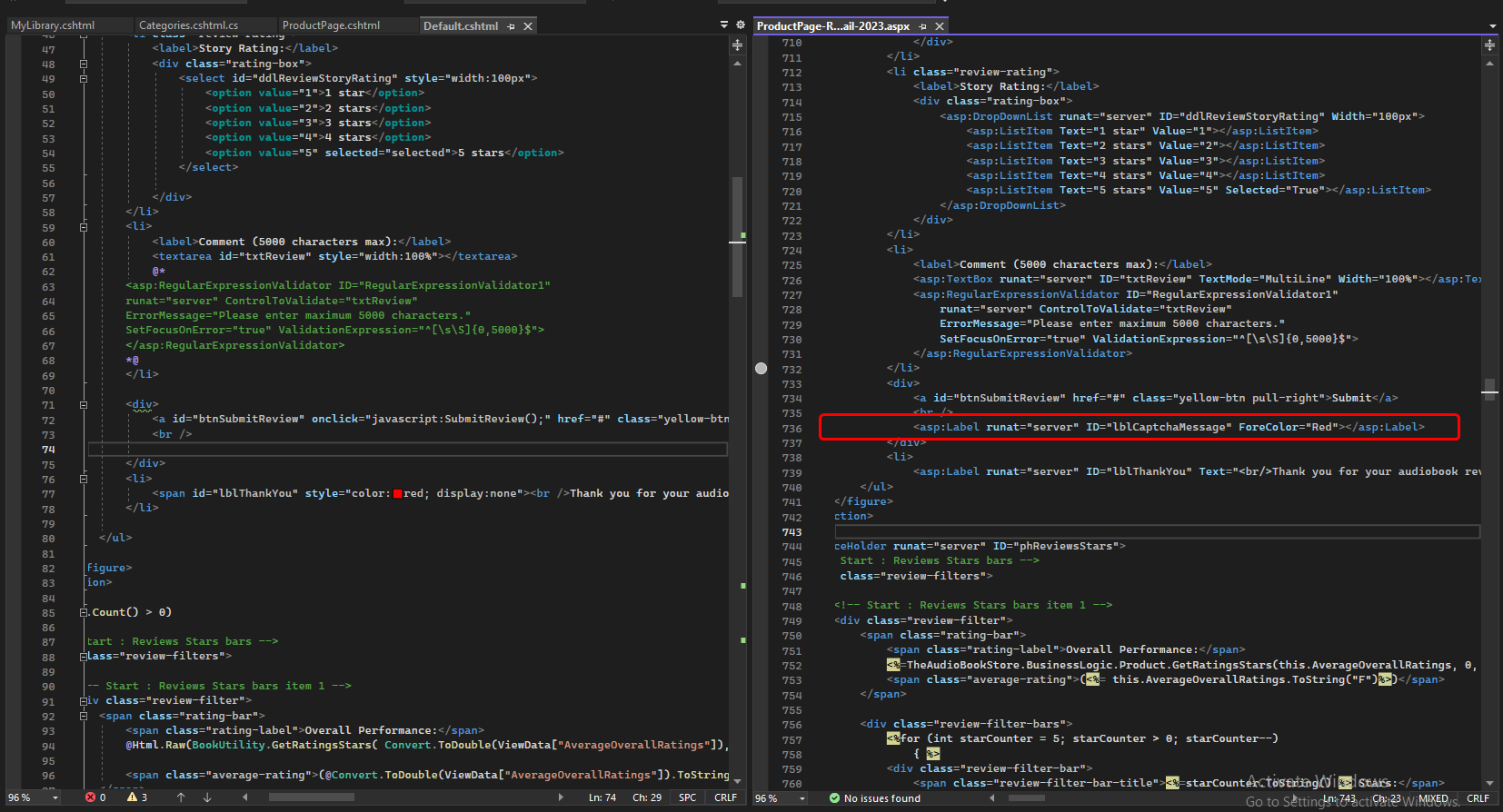Close the ProductPage-R...ail-2023.aspx tab
The width and height of the screenshot is (1503, 812).
tap(940, 26)
